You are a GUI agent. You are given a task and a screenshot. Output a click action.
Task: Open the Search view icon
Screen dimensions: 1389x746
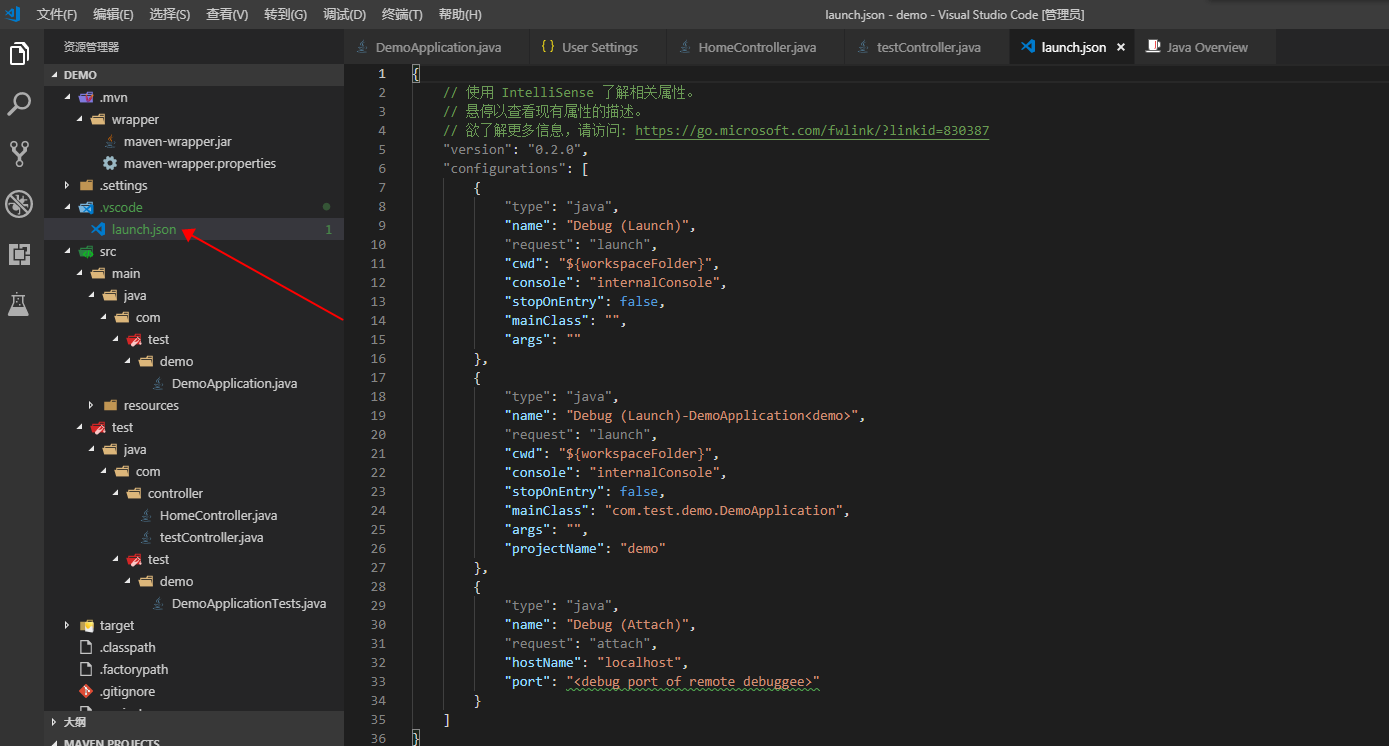click(19, 104)
